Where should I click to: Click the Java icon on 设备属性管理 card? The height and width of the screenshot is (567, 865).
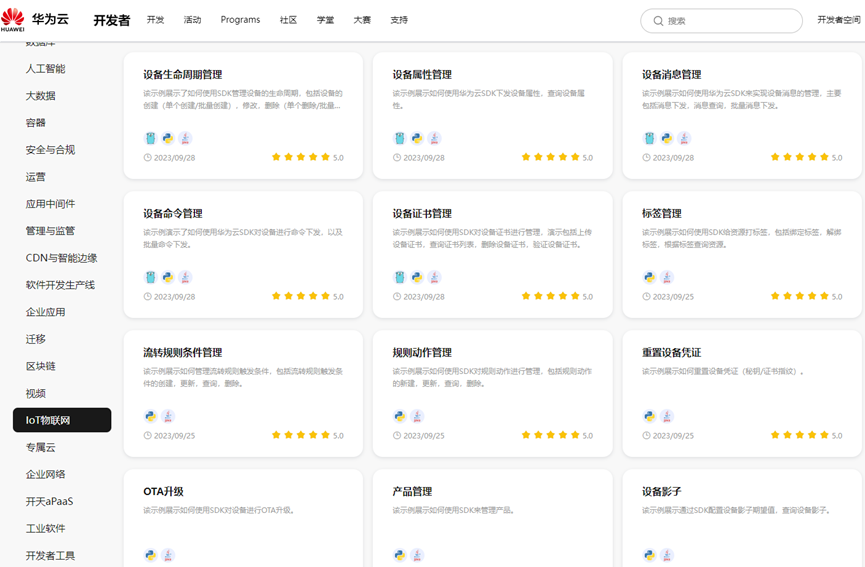point(435,138)
